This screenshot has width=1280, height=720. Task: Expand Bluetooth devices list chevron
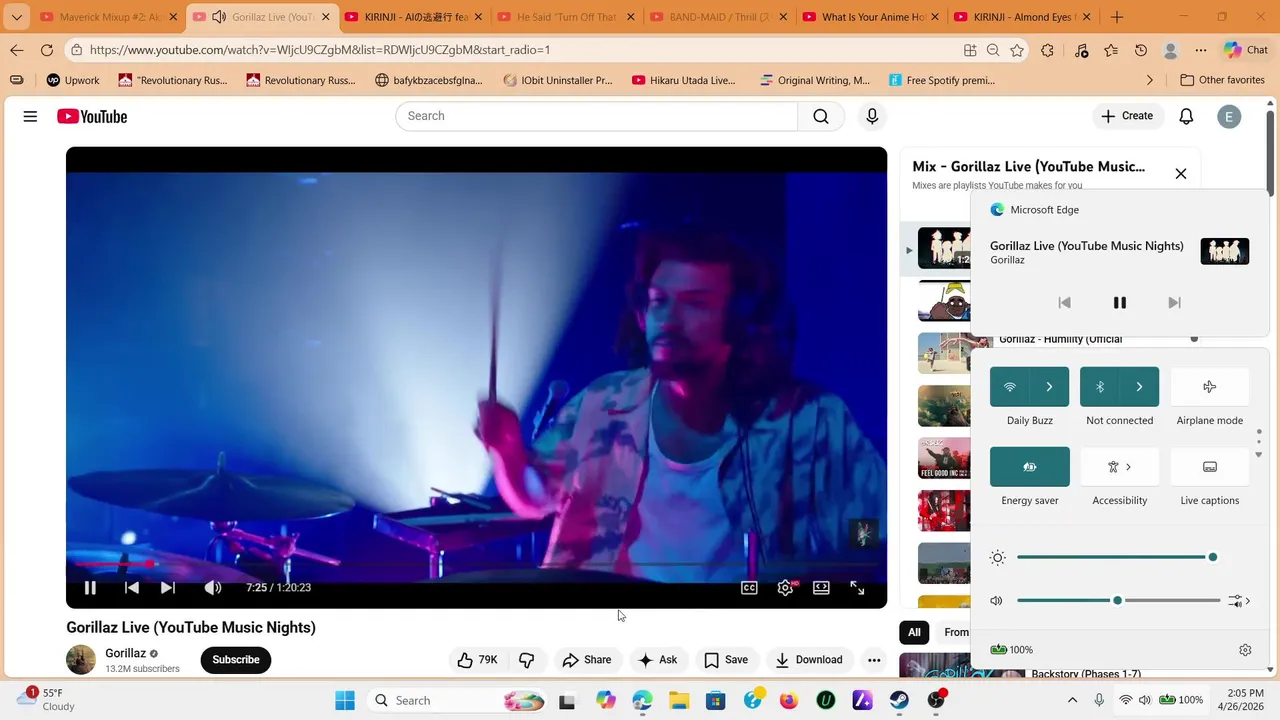point(1139,387)
